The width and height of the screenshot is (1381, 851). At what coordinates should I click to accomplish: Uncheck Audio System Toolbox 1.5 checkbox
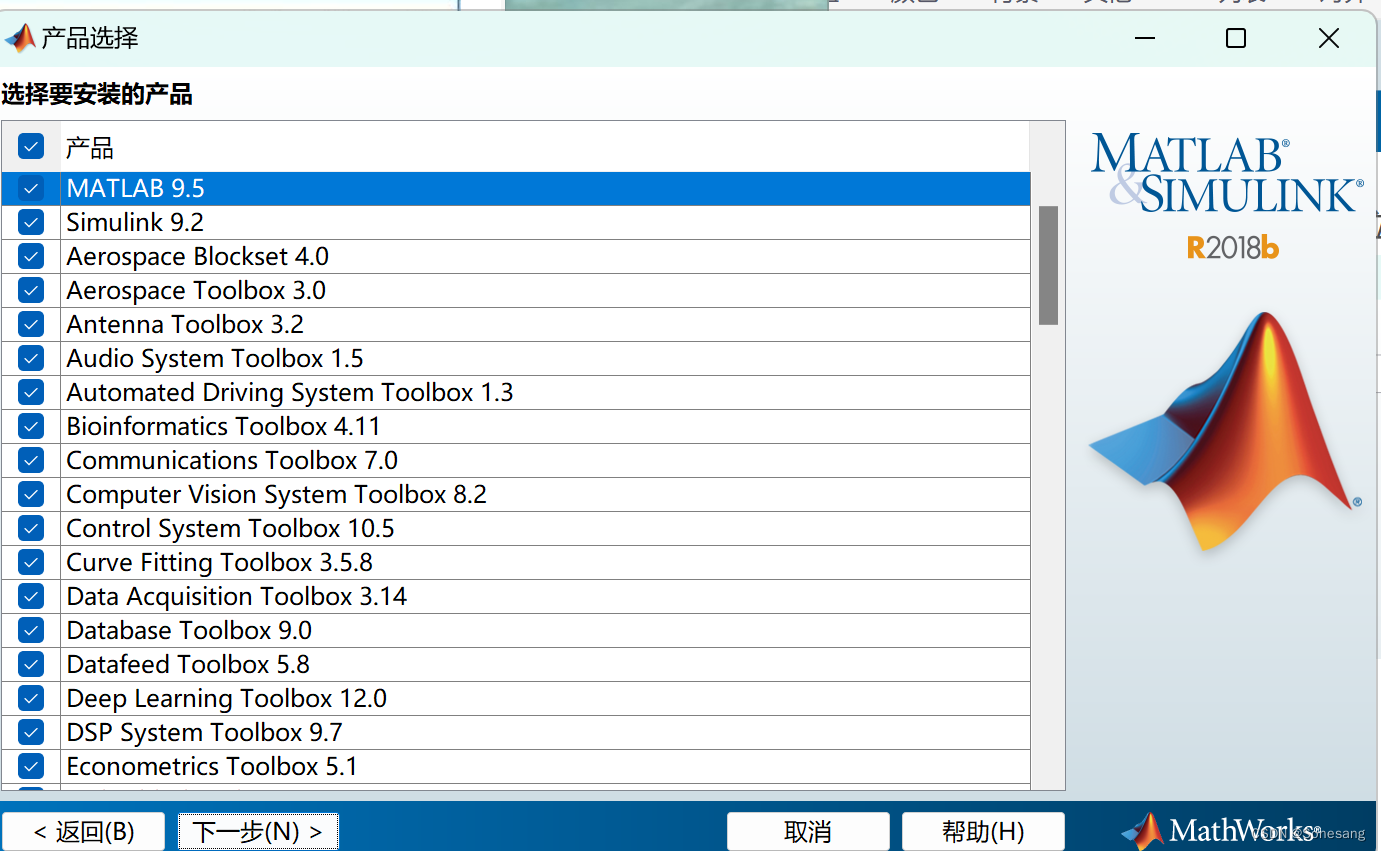pos(31,358)
